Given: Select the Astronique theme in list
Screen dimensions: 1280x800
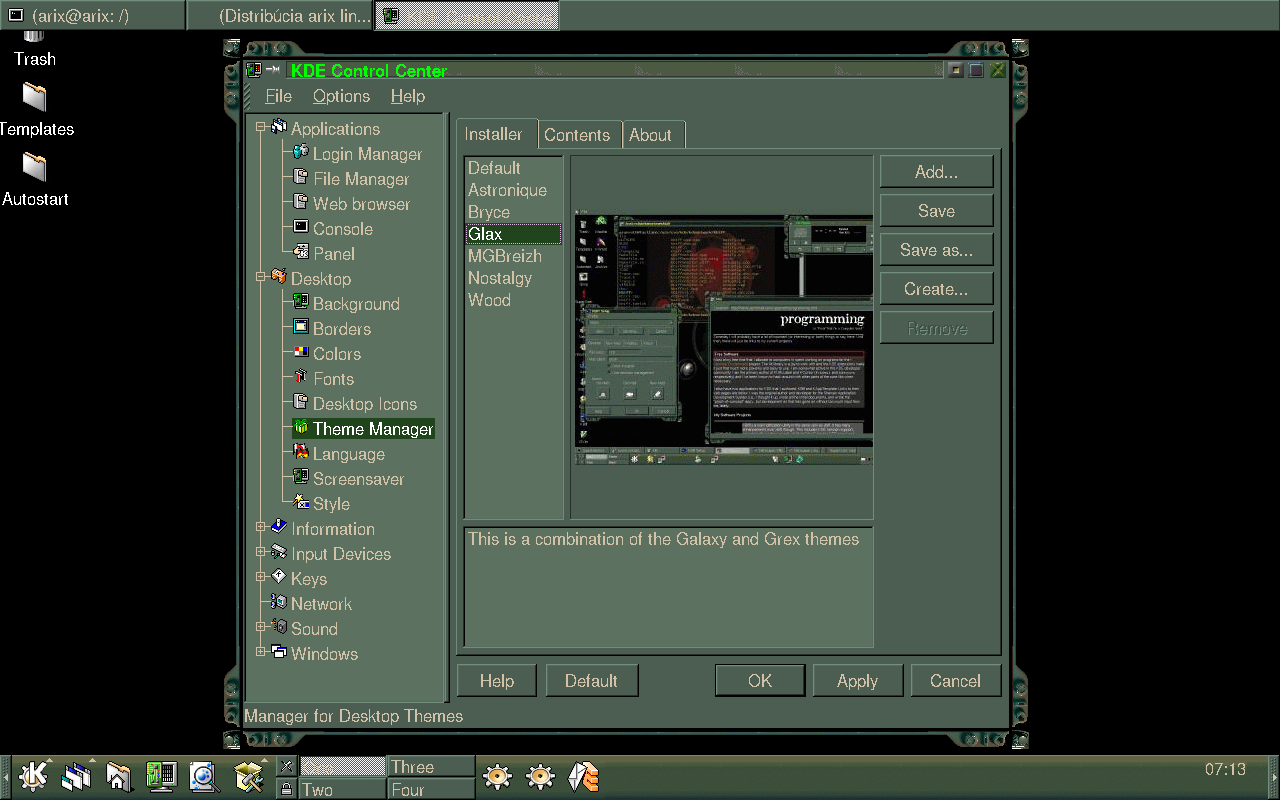Looking at the screenshot, I should point(514,190).
